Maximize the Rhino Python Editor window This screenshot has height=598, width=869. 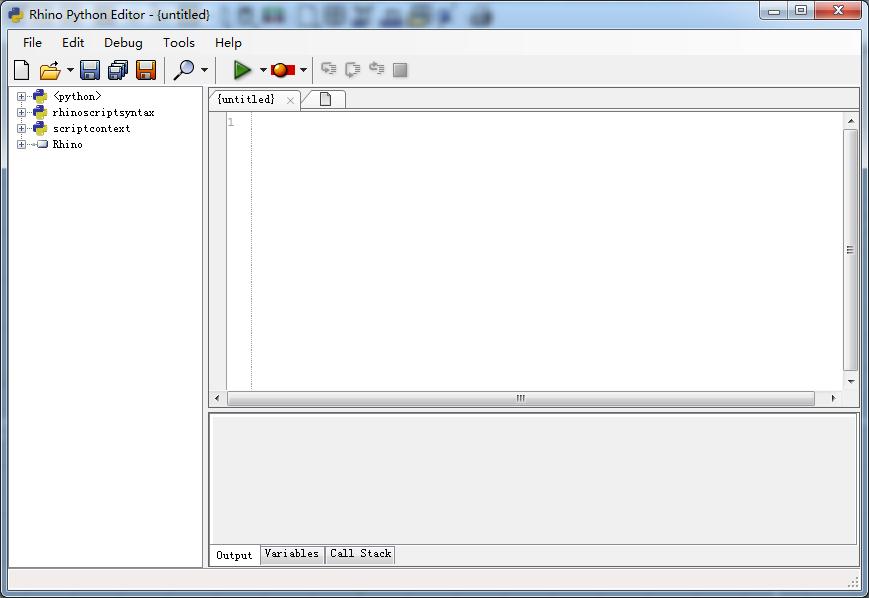801,11
